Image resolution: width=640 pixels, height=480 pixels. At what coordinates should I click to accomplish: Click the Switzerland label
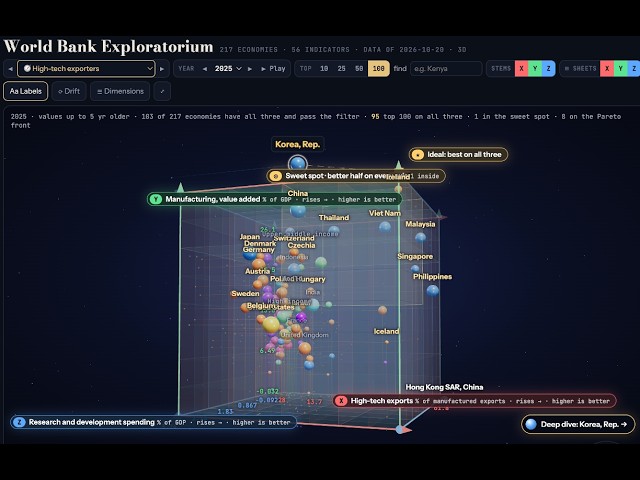coord(294,238)
